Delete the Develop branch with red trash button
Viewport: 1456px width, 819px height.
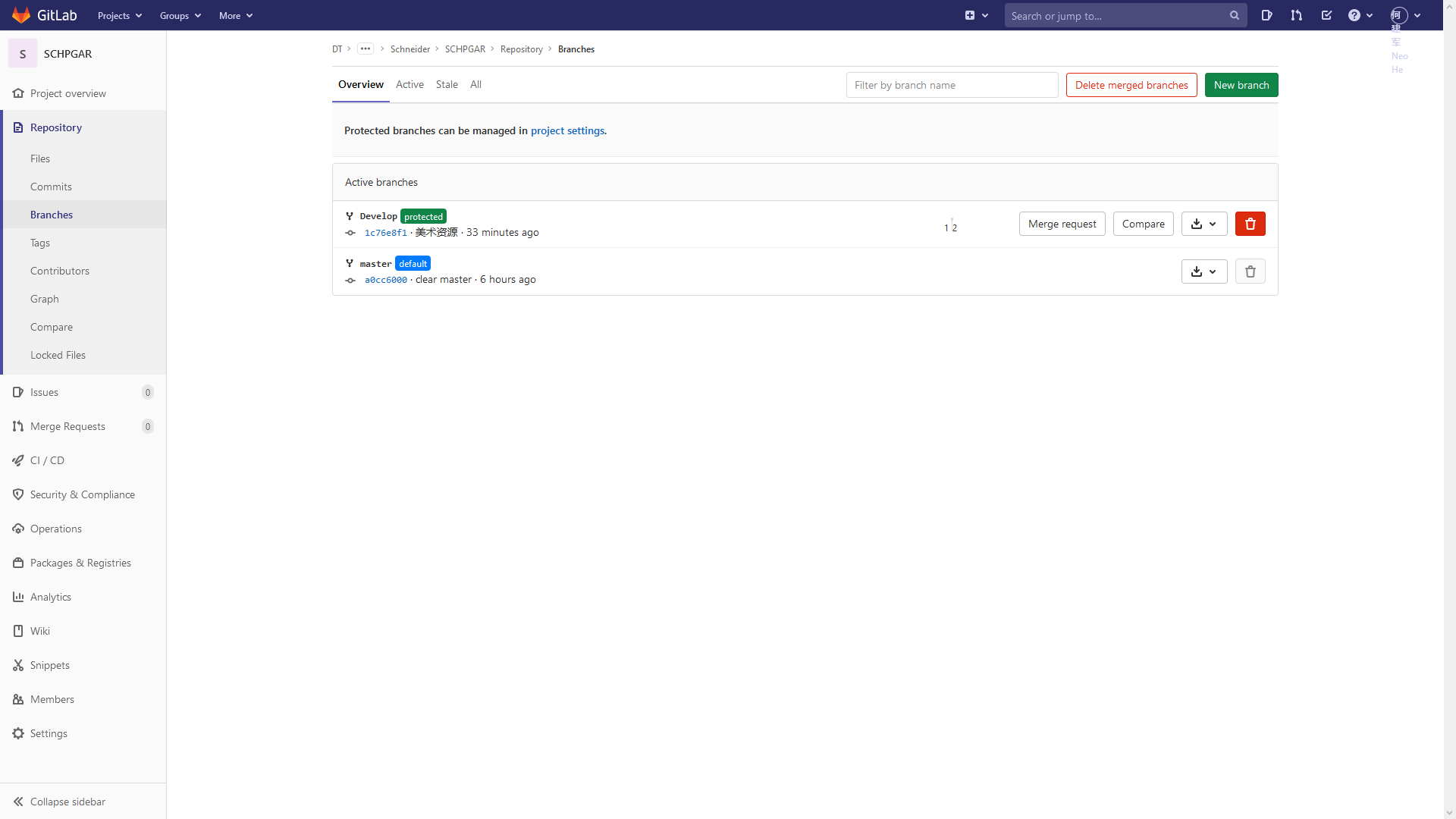click(1250, 224)
